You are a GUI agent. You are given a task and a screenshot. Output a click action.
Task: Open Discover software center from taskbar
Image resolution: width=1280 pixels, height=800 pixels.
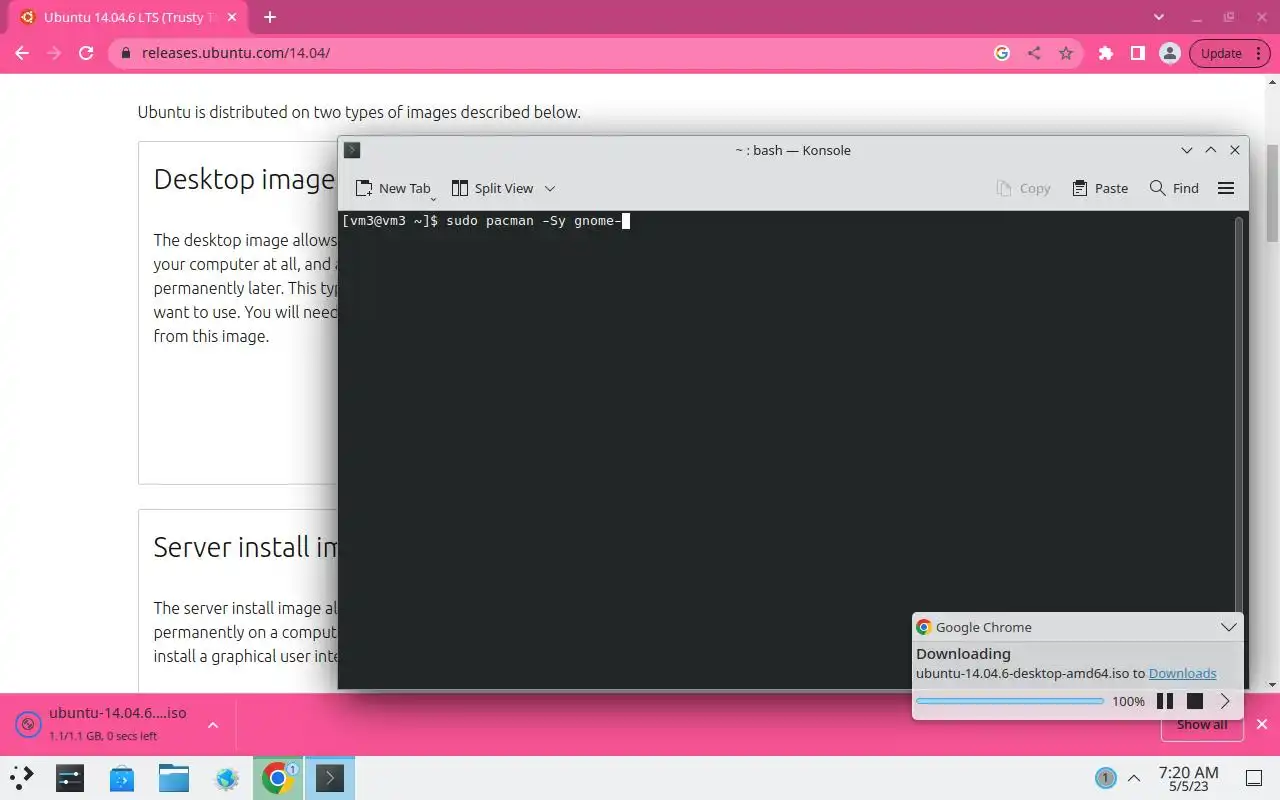click(122, 777)
